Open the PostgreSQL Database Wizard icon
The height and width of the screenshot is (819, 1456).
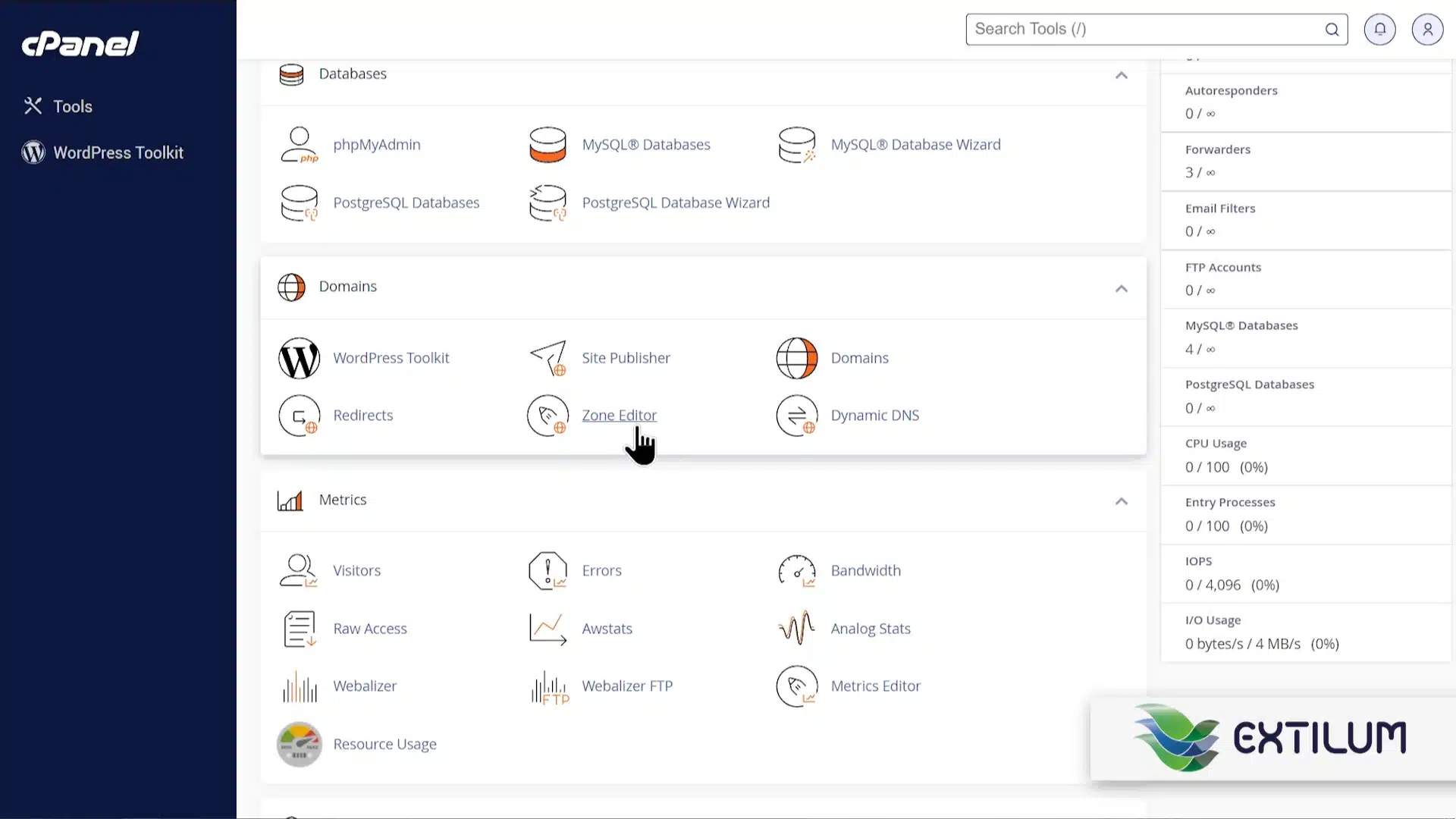pos(548,203)
